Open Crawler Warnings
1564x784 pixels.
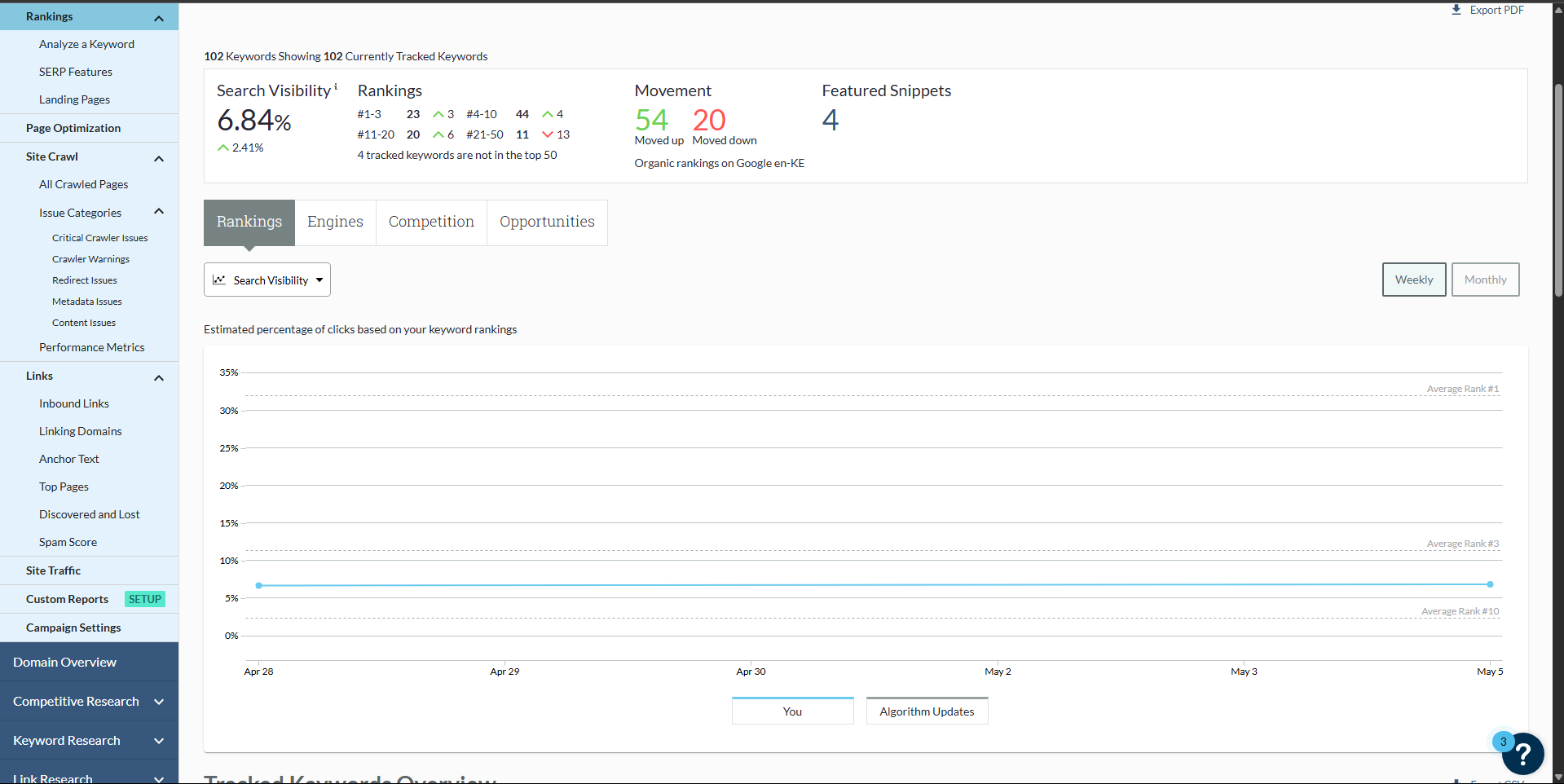point(90,259)
